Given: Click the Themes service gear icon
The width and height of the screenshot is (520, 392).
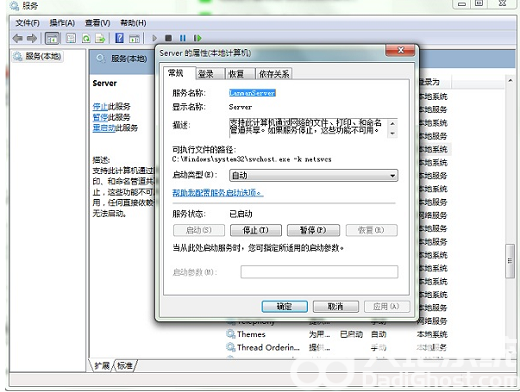Looking at the screenshot, I should (231, 334).
